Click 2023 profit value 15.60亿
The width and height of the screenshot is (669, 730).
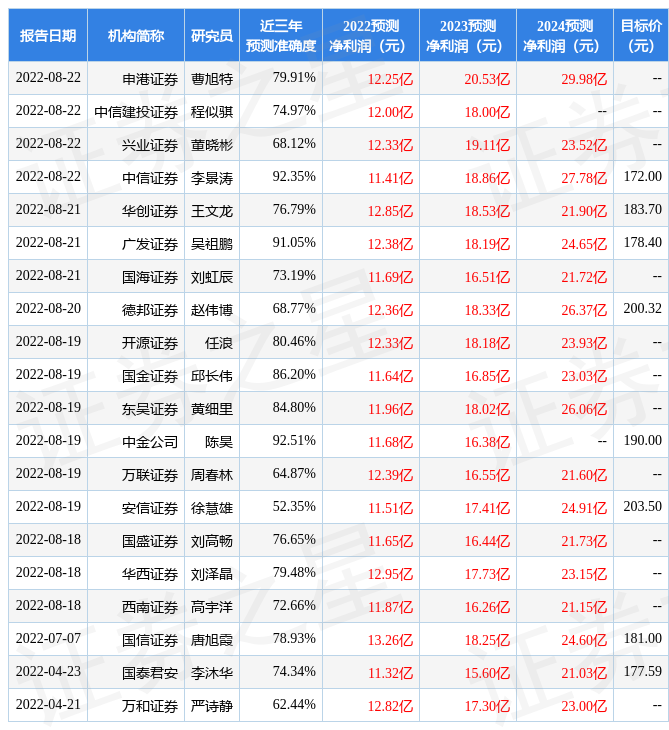487,674
